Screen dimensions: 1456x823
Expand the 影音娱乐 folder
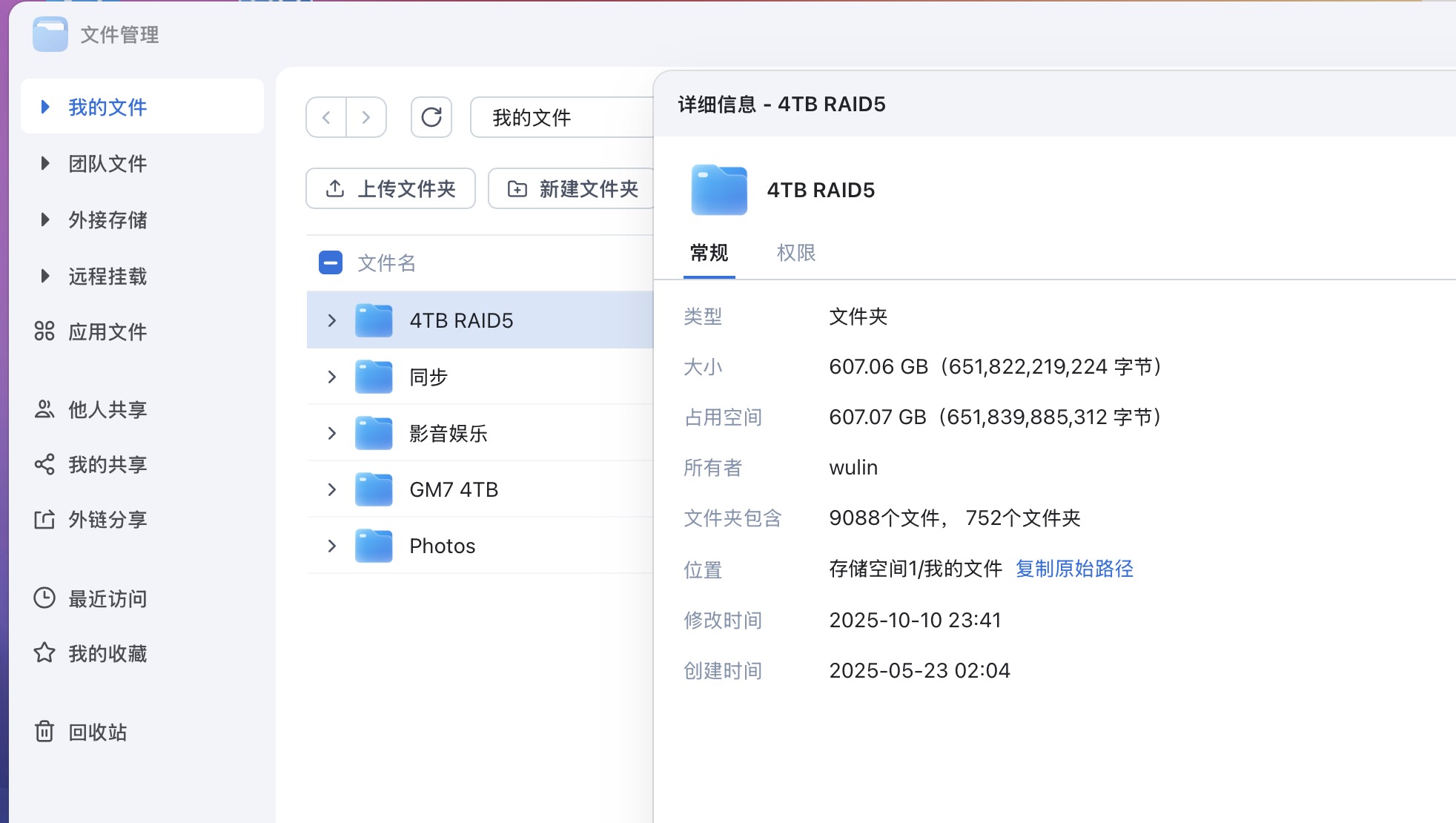click(x=331, y=433)
